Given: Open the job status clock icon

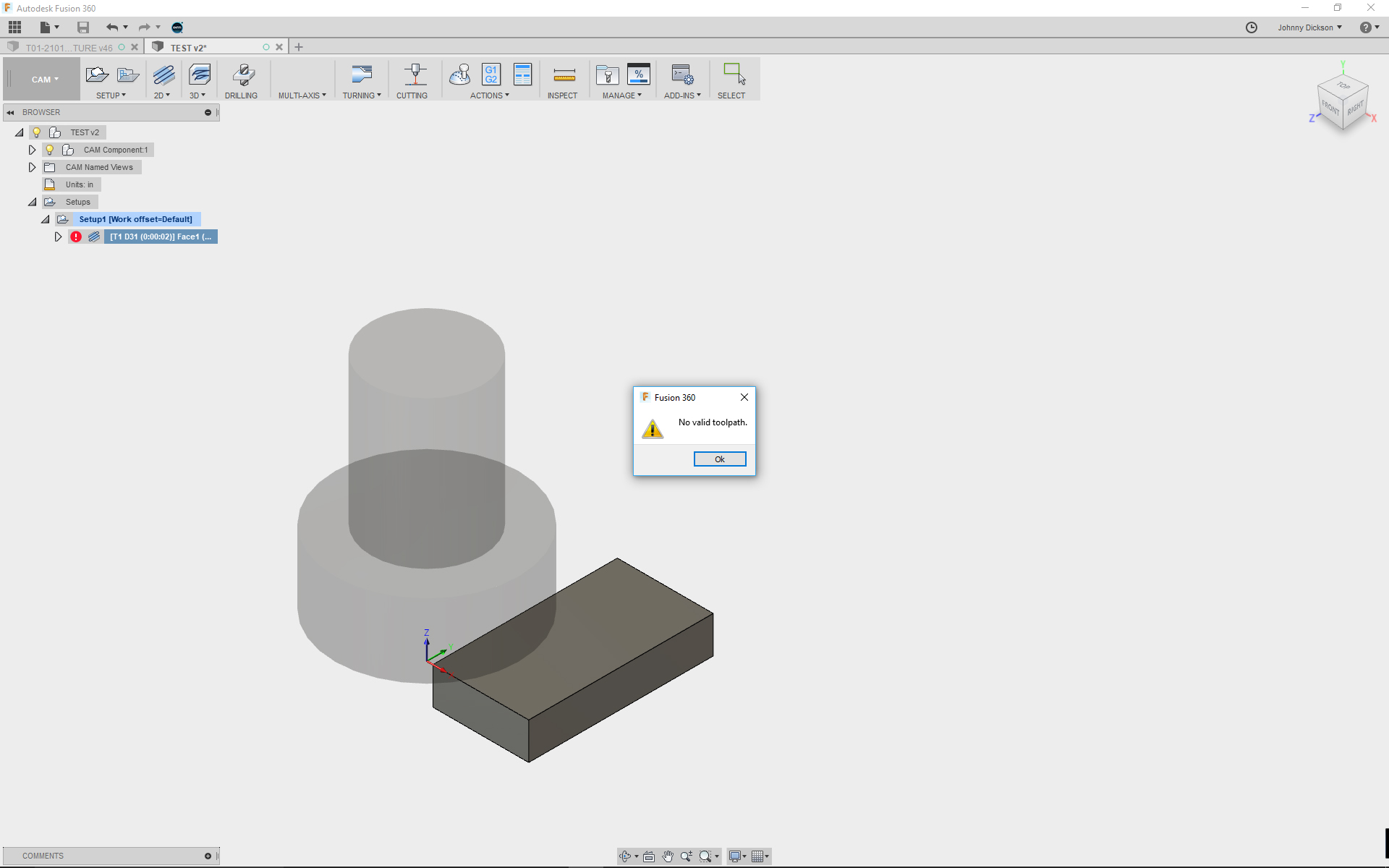Looking at the screenshot, I should [1252, 27].
